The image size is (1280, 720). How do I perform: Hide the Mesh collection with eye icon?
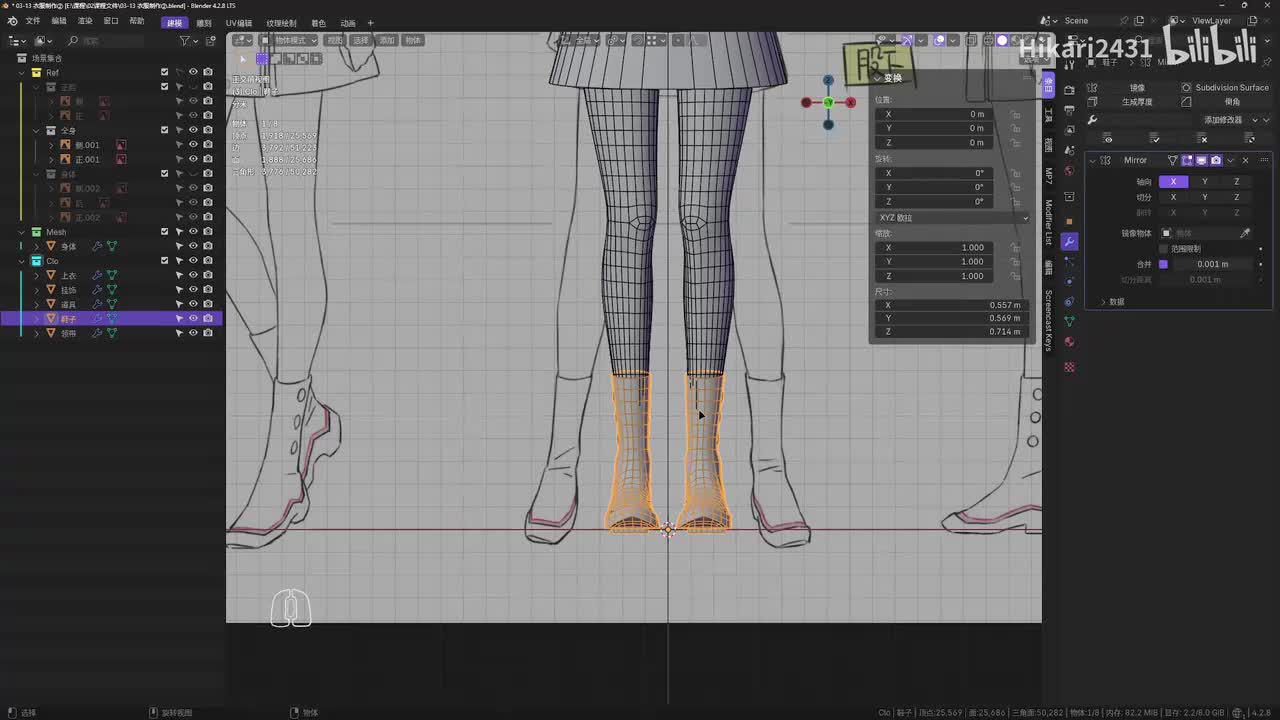[193, 232]
